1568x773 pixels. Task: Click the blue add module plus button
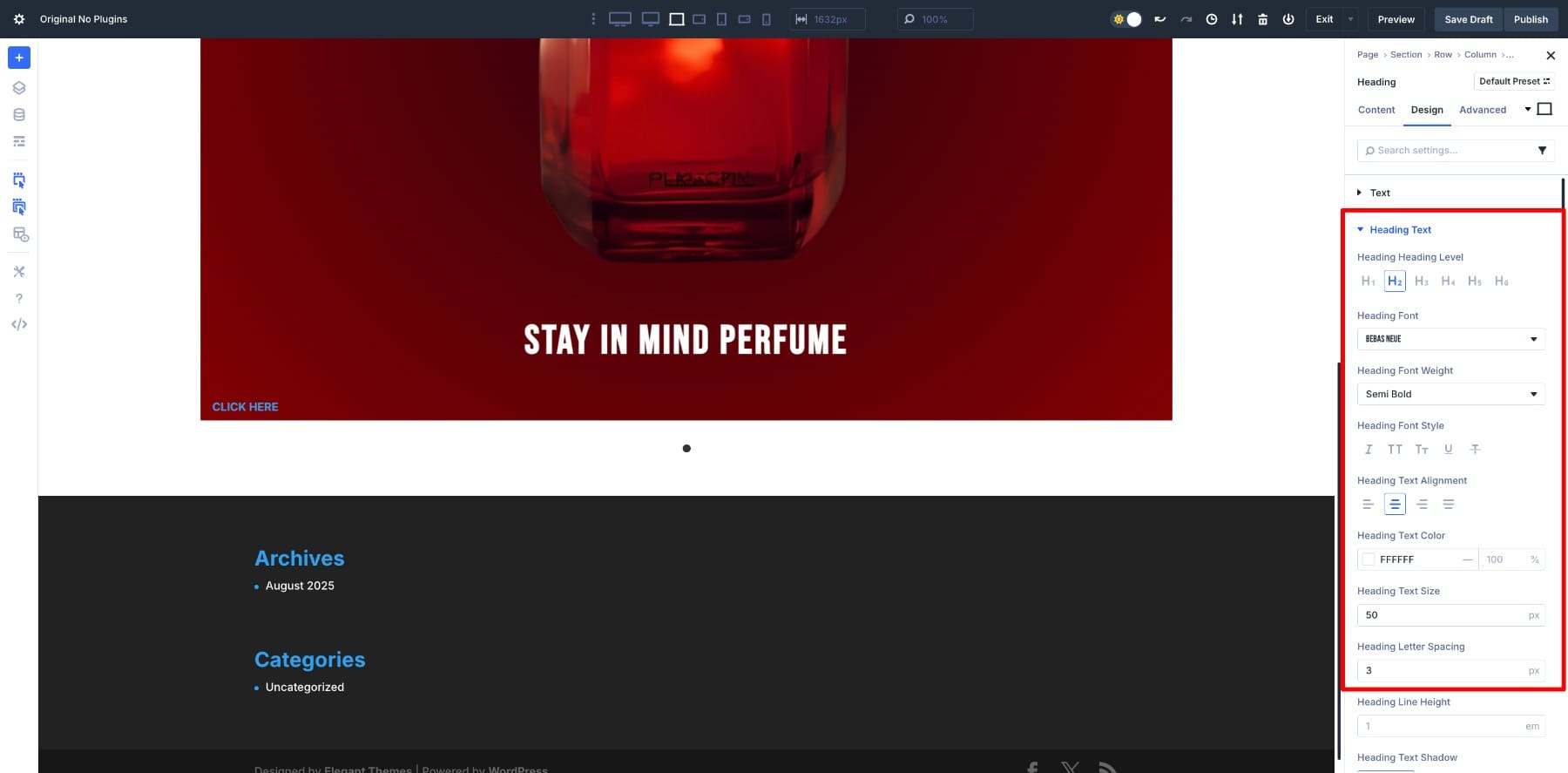(19, 58)
